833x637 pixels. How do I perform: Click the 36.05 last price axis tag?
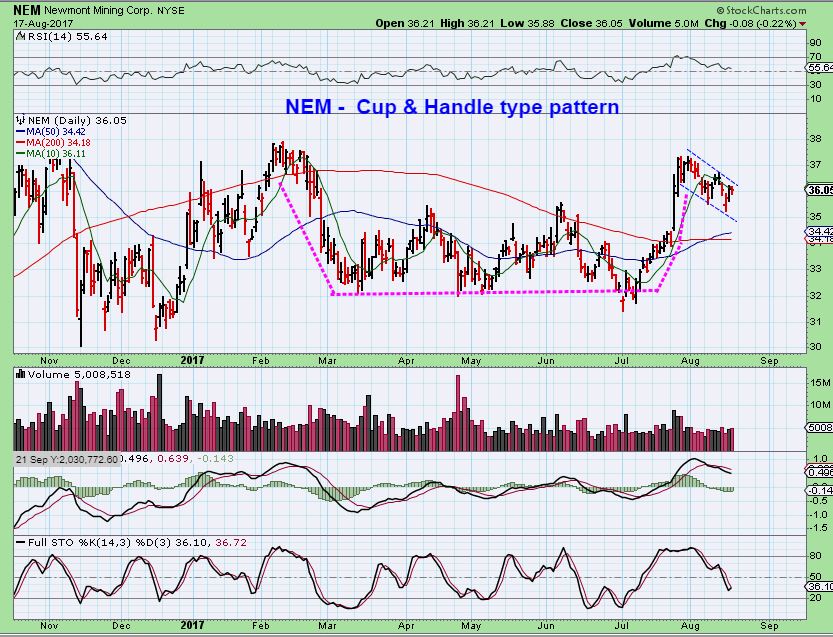pos(820,190)
